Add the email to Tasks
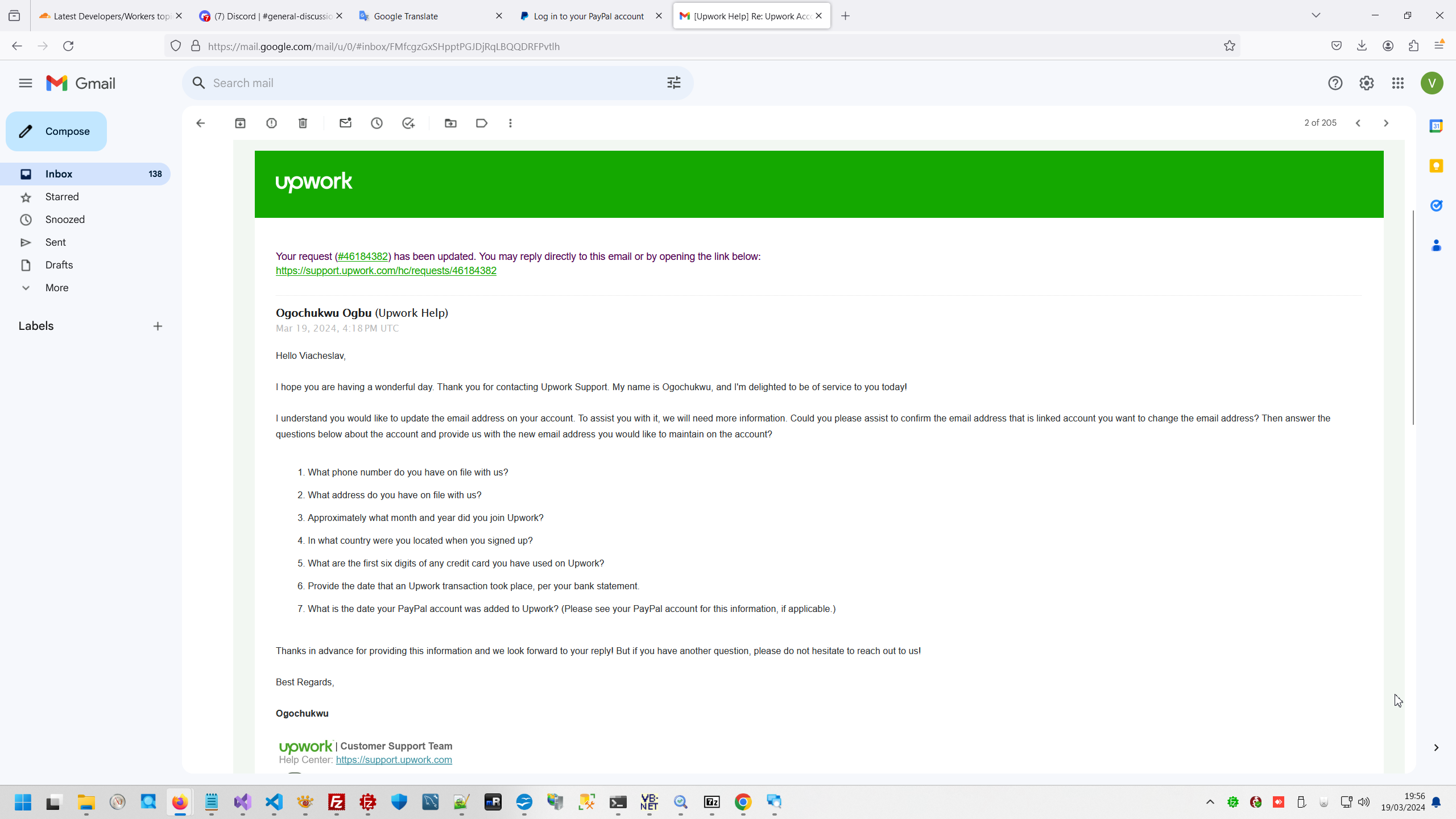The image size is (1456, 819). [x=408, y=123]
